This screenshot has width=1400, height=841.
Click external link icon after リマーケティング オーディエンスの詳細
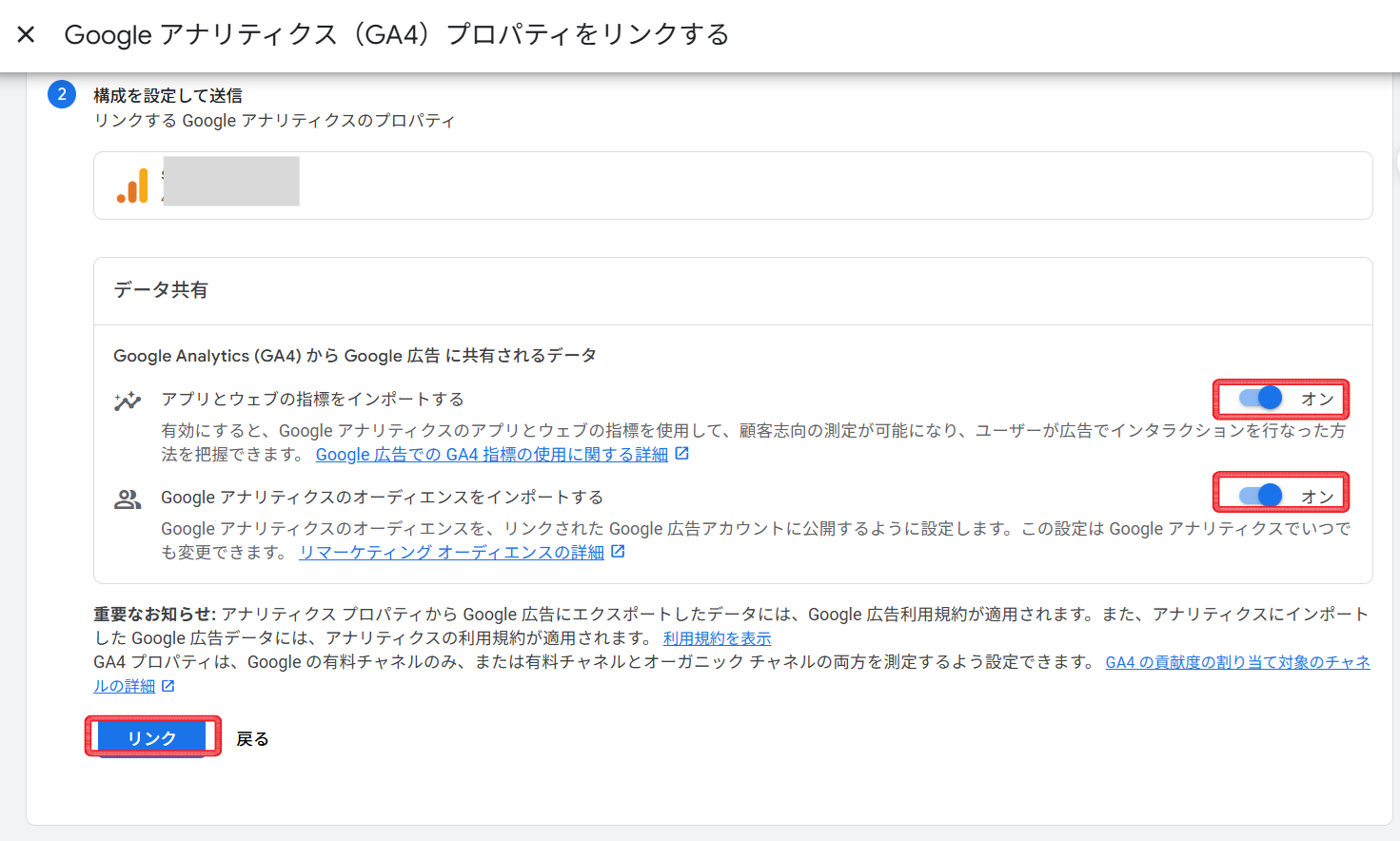(x=618, y=551)
